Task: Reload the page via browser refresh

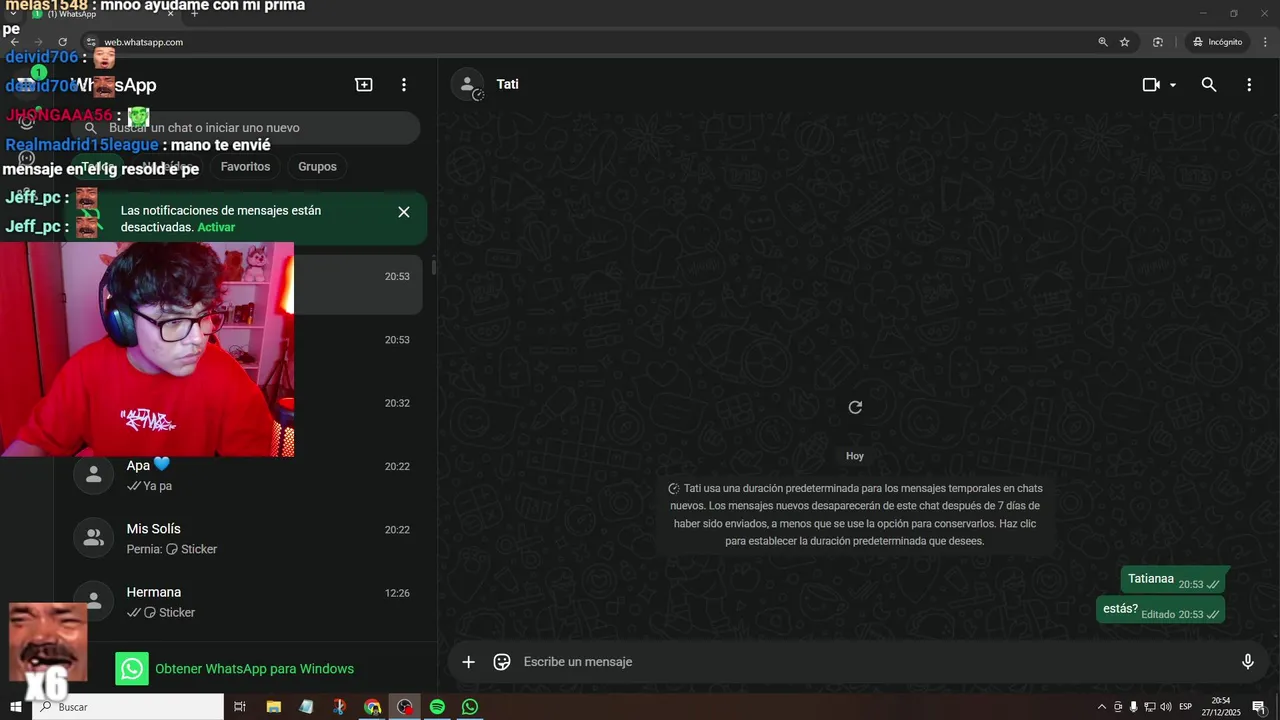Action: point(62,42)
